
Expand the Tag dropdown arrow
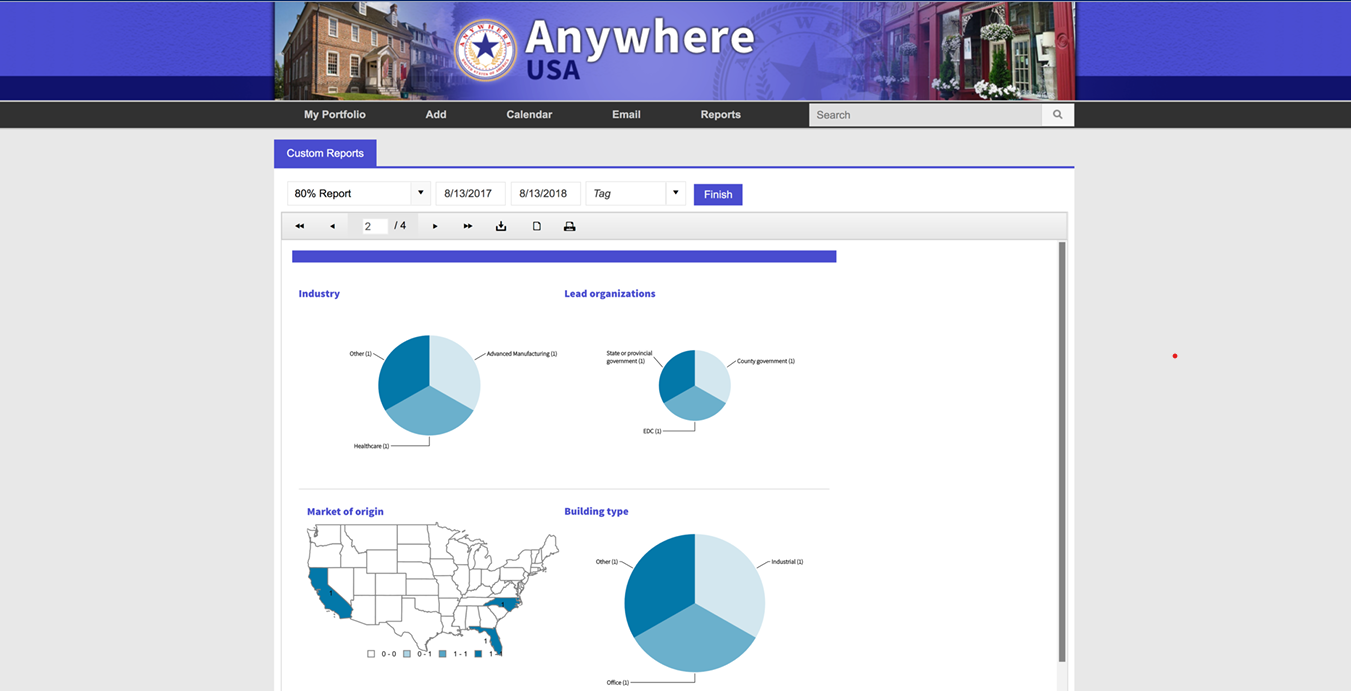click(x=675, y=193)
